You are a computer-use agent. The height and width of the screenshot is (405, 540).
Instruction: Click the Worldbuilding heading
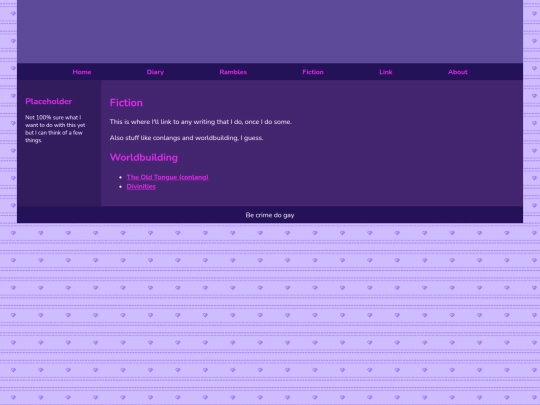coord(144,157)
